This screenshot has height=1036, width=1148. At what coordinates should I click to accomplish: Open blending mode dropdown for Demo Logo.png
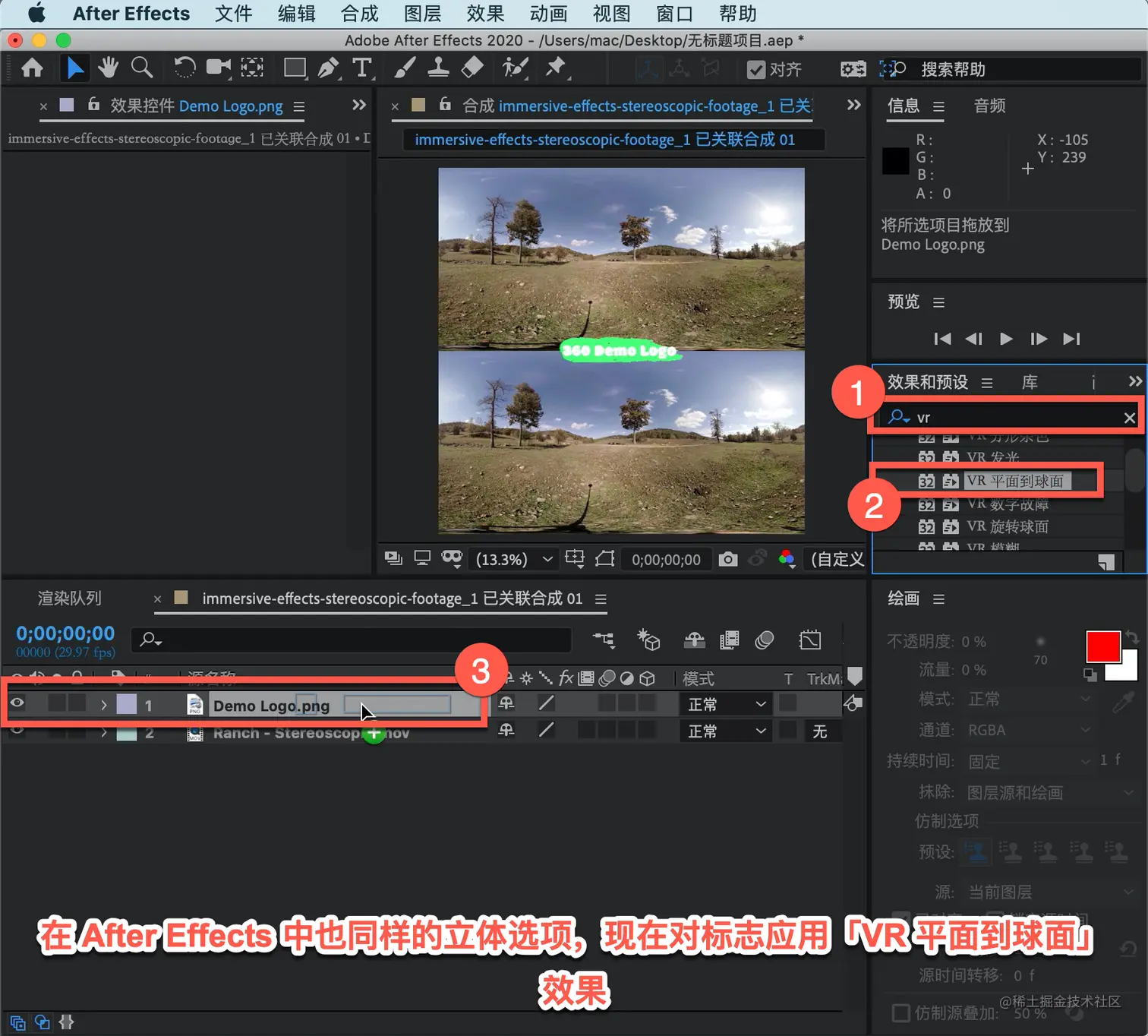point(727,704)
